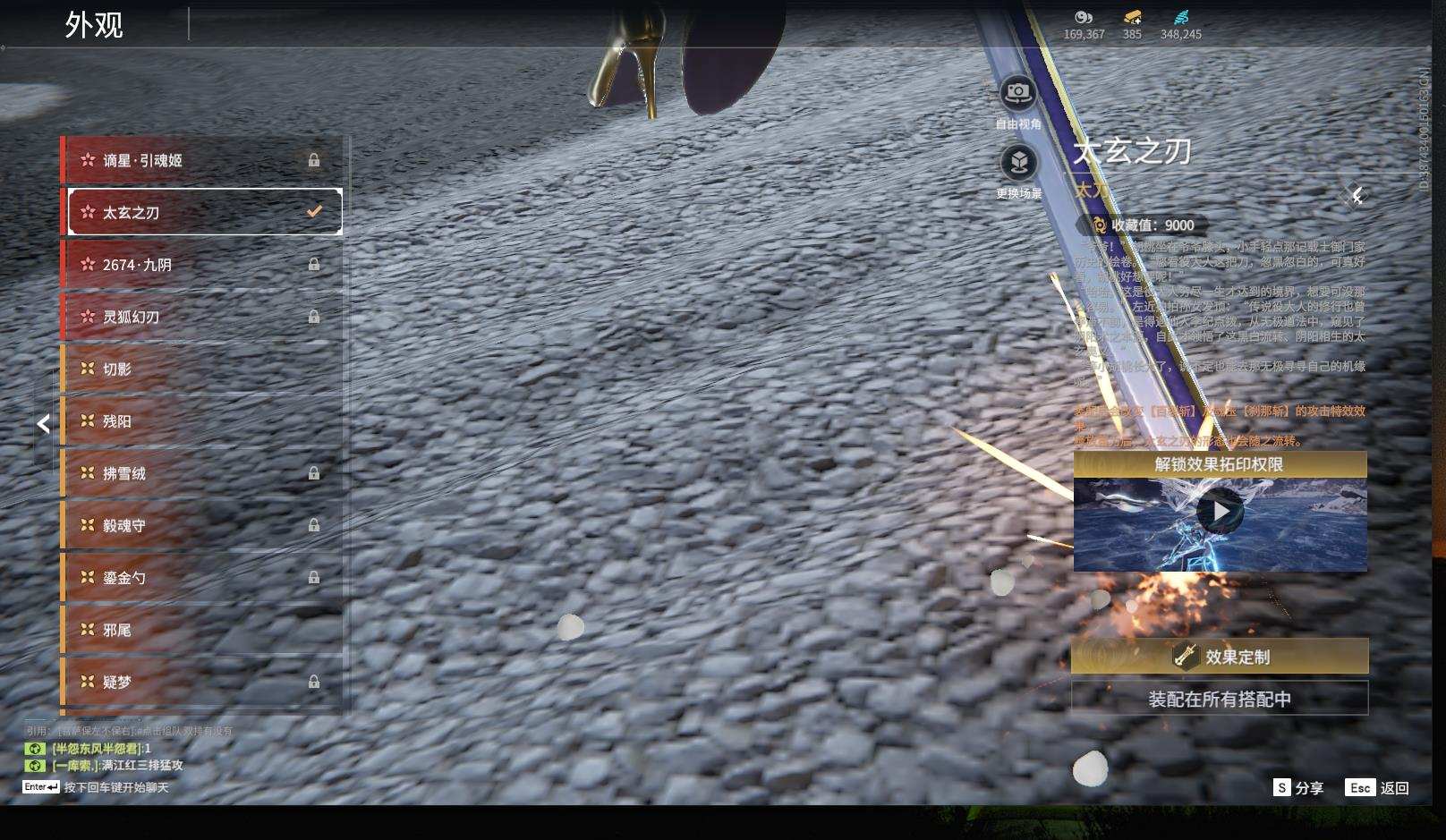Click the 按下回车键开始聊天 chat prompt
The image size is (1446, 840).
pyautogui.click(x=116, y=787)
